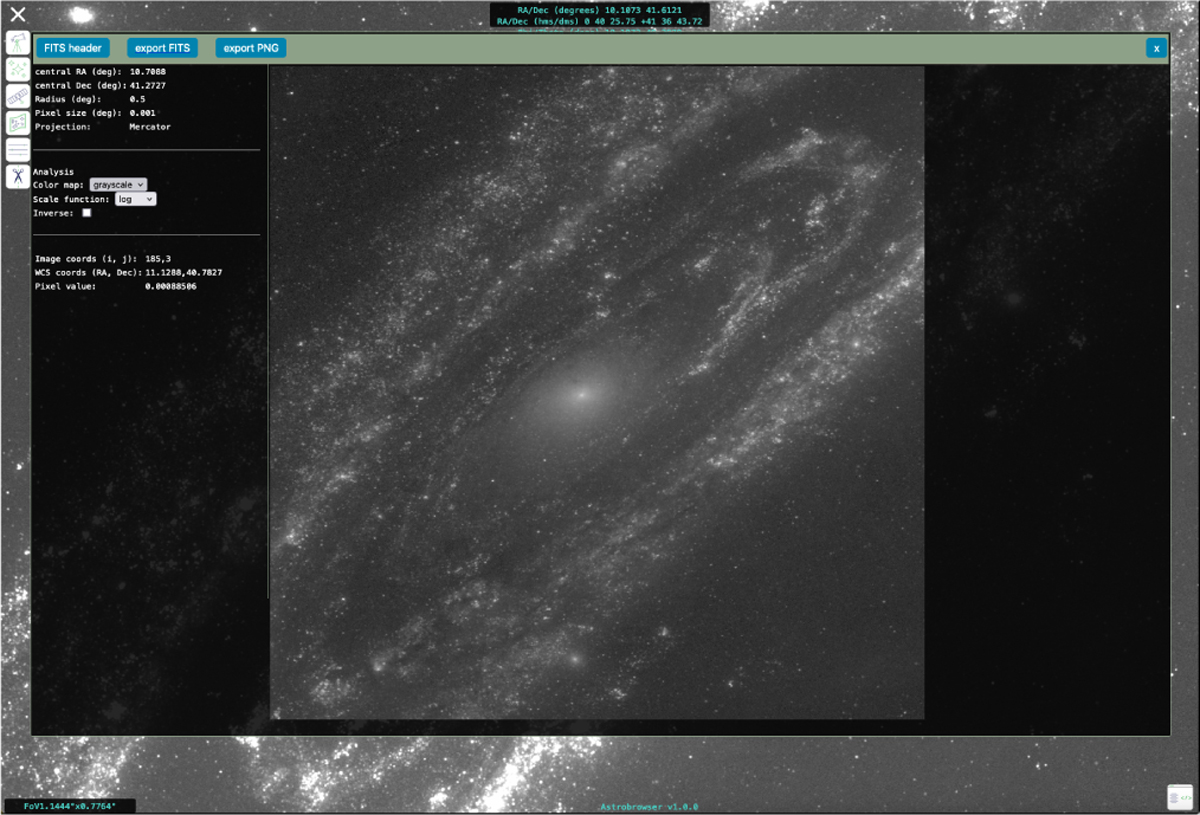Expand the Scale function log dropdown
The width and height of the screenshot is (1200, 815).
click(x=136, y=199)
